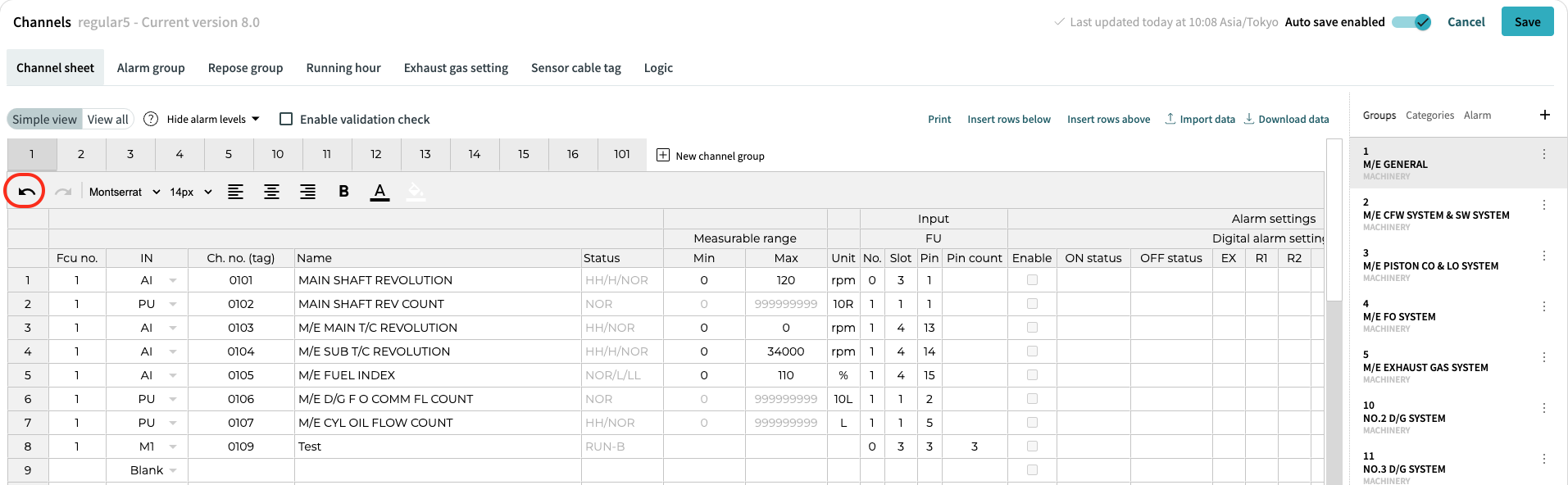Tick Enable checkbox for M/E FUEL INDEX row
1568x485 pixels.
pyautogui.click(x=1032, y=375)
